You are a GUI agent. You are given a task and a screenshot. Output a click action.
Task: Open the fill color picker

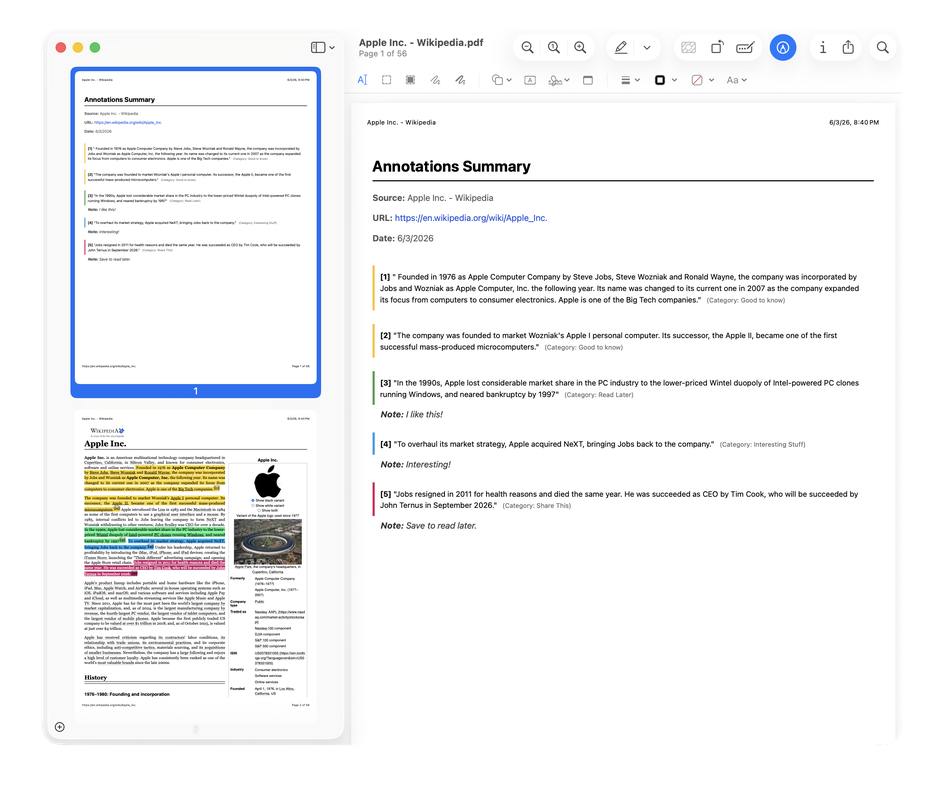tap(703, 80)
